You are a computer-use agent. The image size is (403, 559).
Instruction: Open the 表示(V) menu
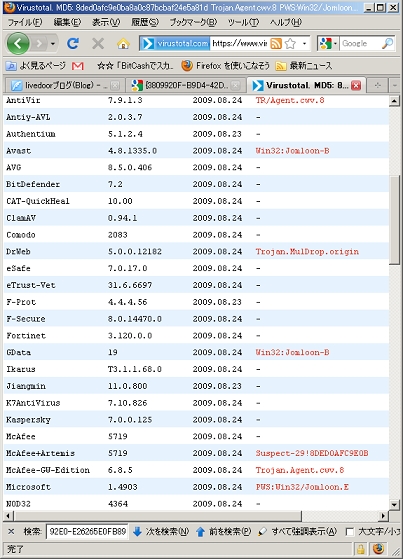[106, 22]
